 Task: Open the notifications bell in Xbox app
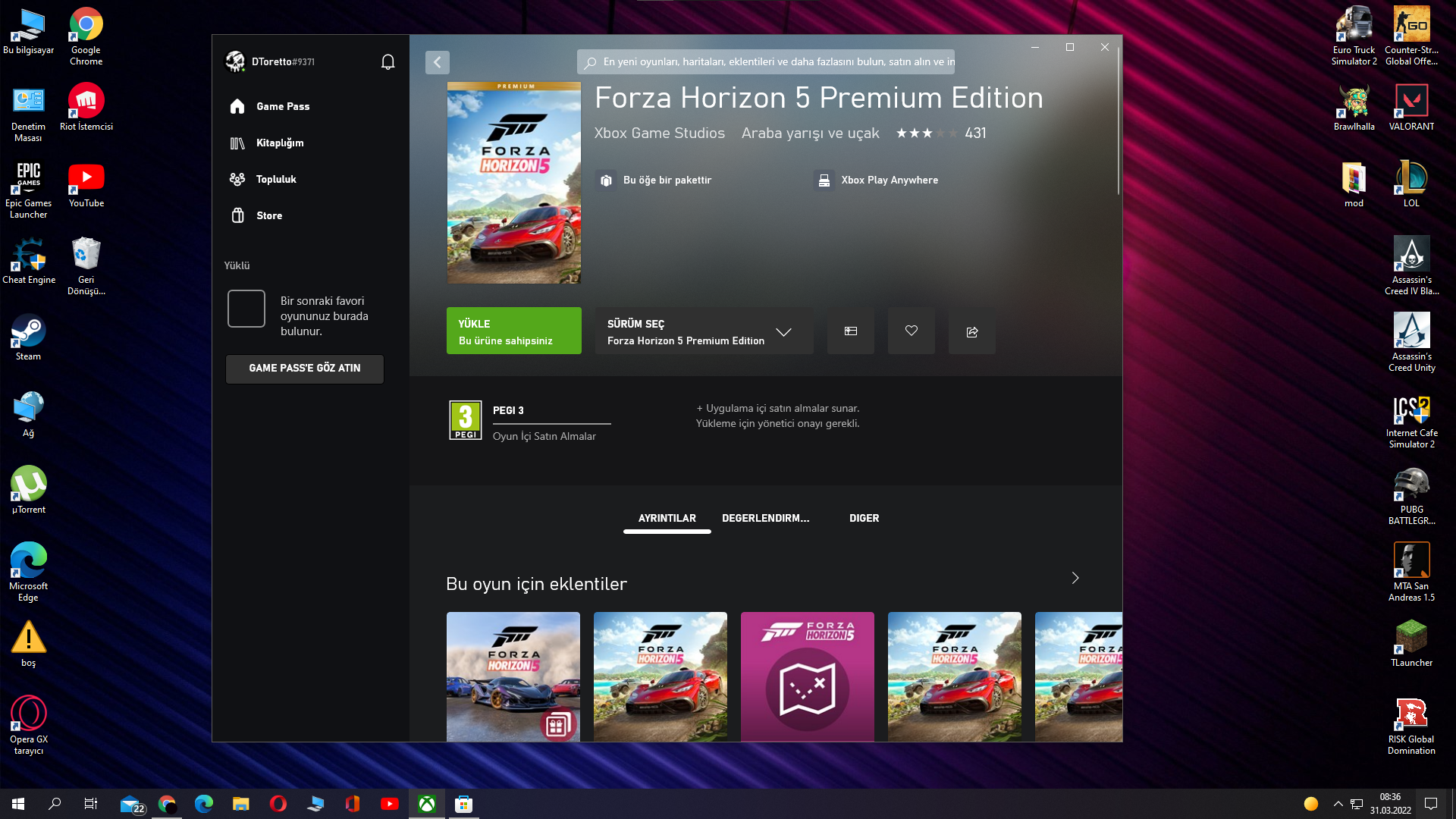pos(388,61)
